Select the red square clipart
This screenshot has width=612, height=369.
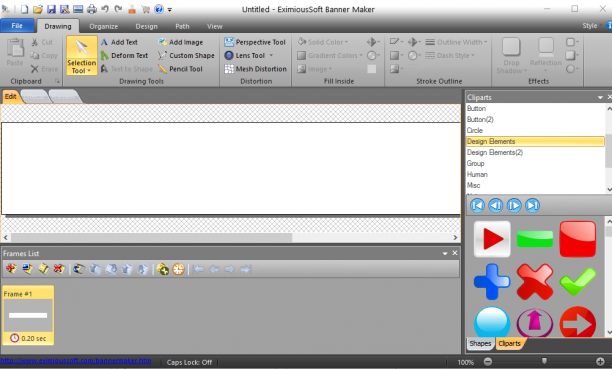(x=578, y=239)
